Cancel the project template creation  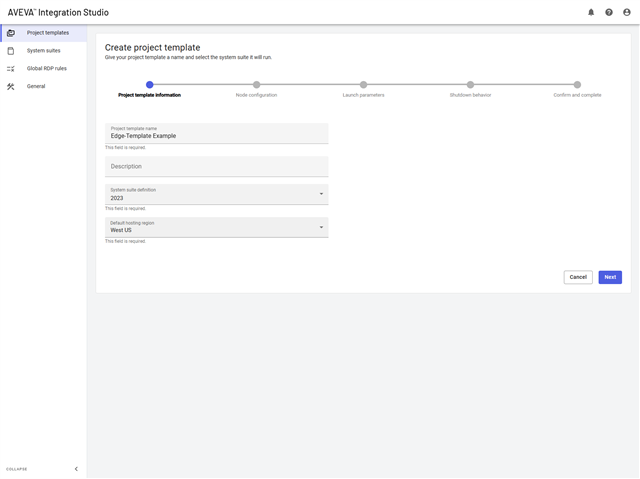click(x=578, y=277)
